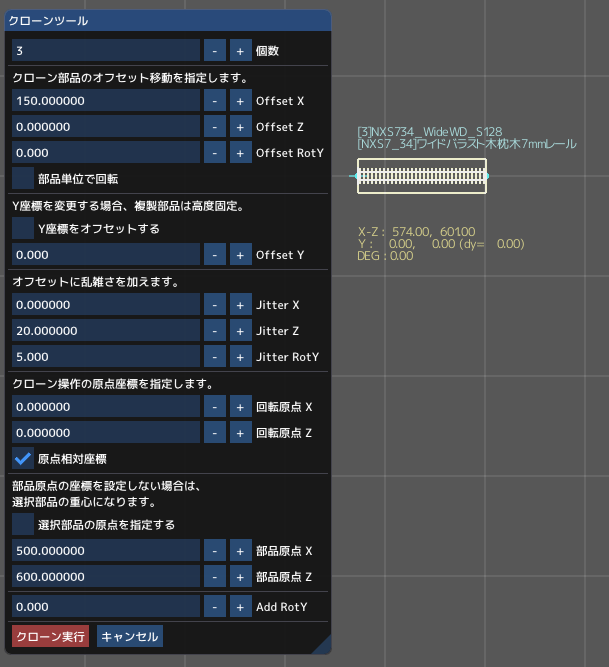Increase Offset Z with plus button
This screenshot has height=667, width=609.
pos(241,127)
